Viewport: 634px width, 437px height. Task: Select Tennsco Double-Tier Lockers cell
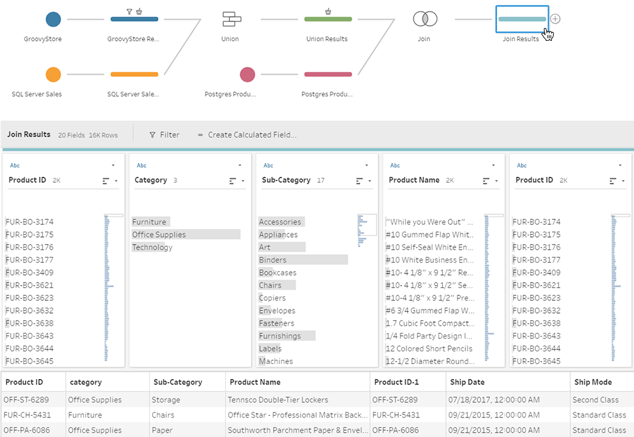point(278,400)
